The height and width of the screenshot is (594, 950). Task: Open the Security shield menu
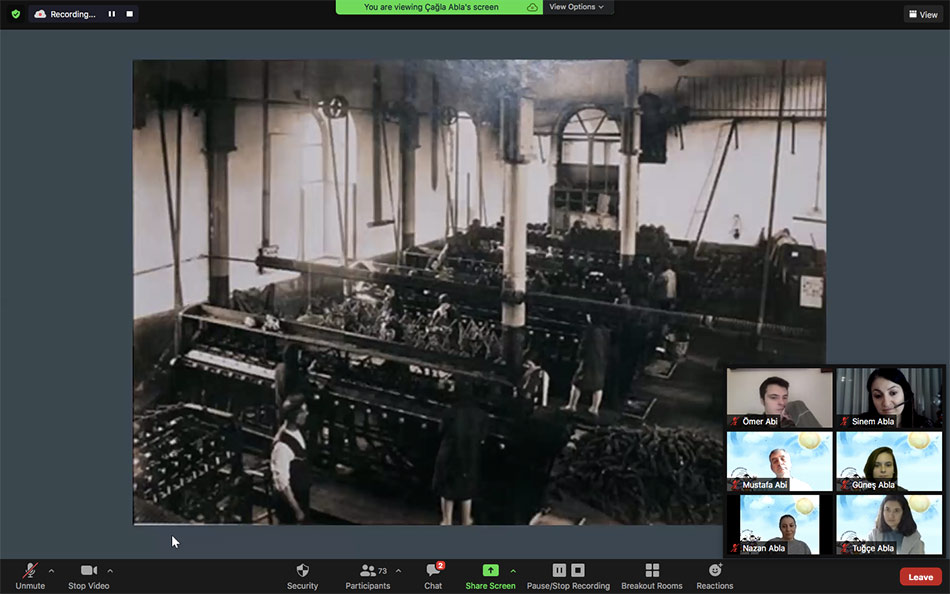302,576
